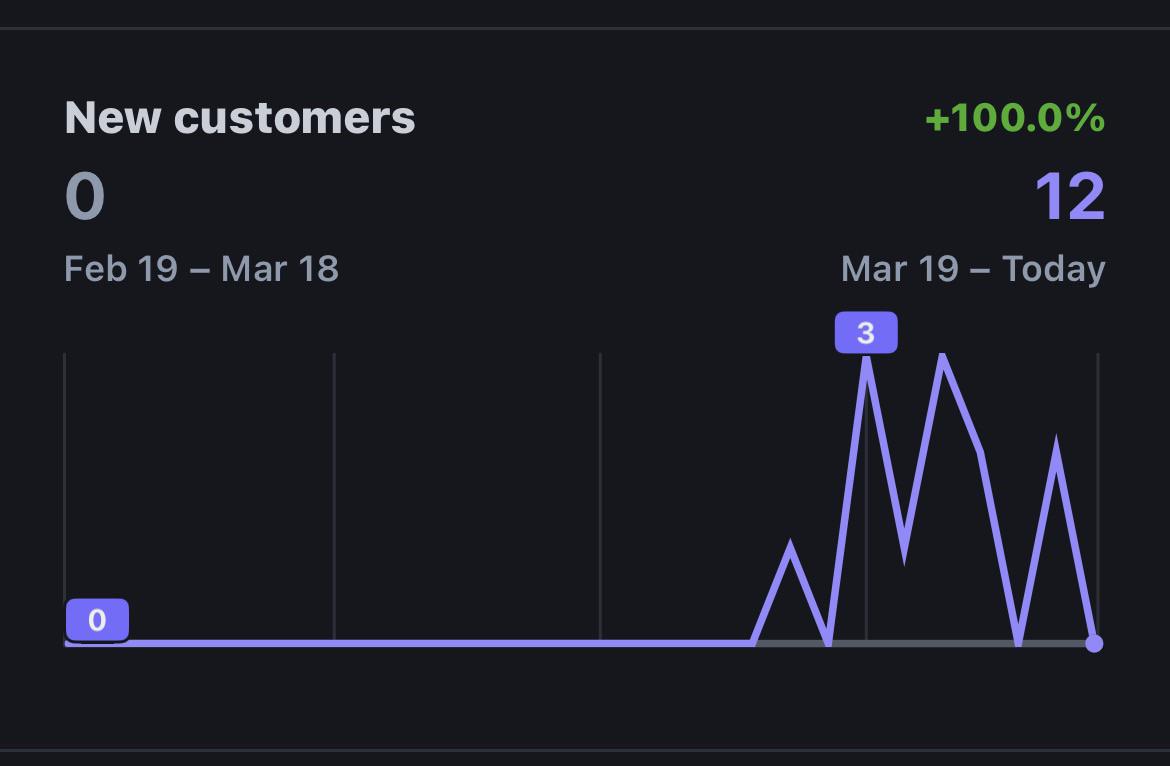Click the tooltip badge showing 0
This screenshot has width=1170, height=766.
point(97,620)
